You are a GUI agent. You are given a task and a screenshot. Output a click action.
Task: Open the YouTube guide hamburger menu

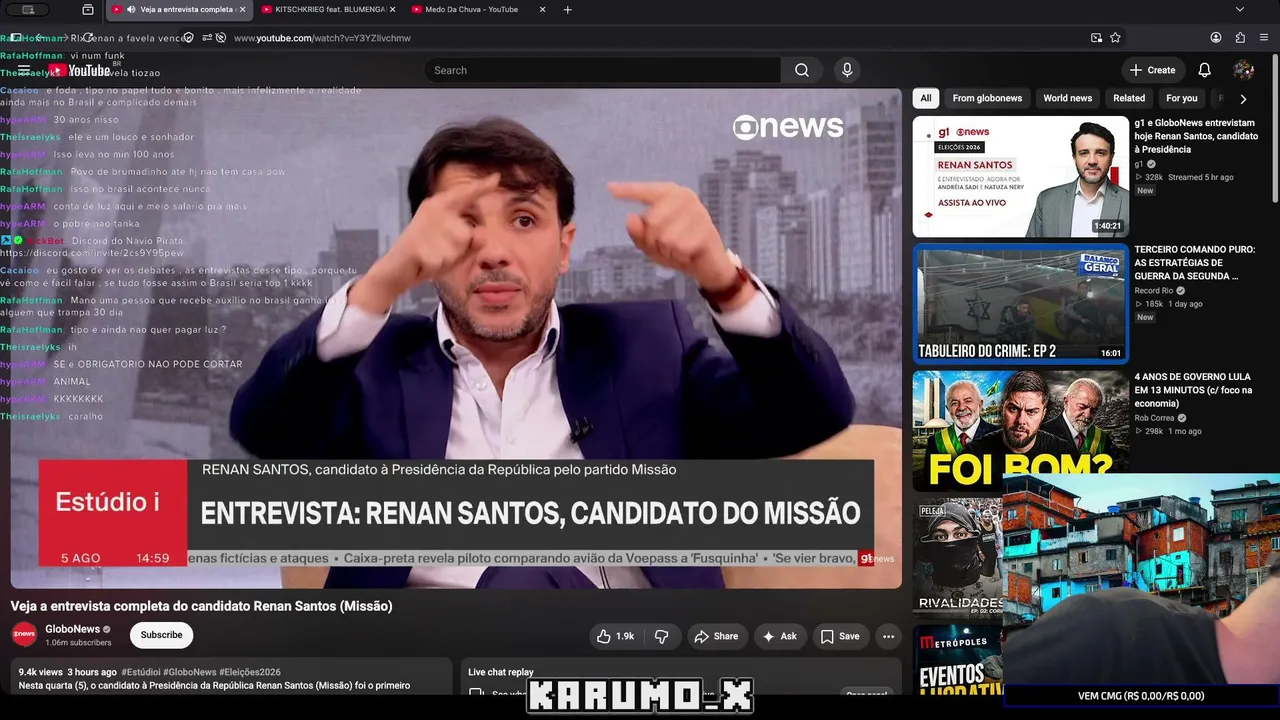(x=24, y=70)
